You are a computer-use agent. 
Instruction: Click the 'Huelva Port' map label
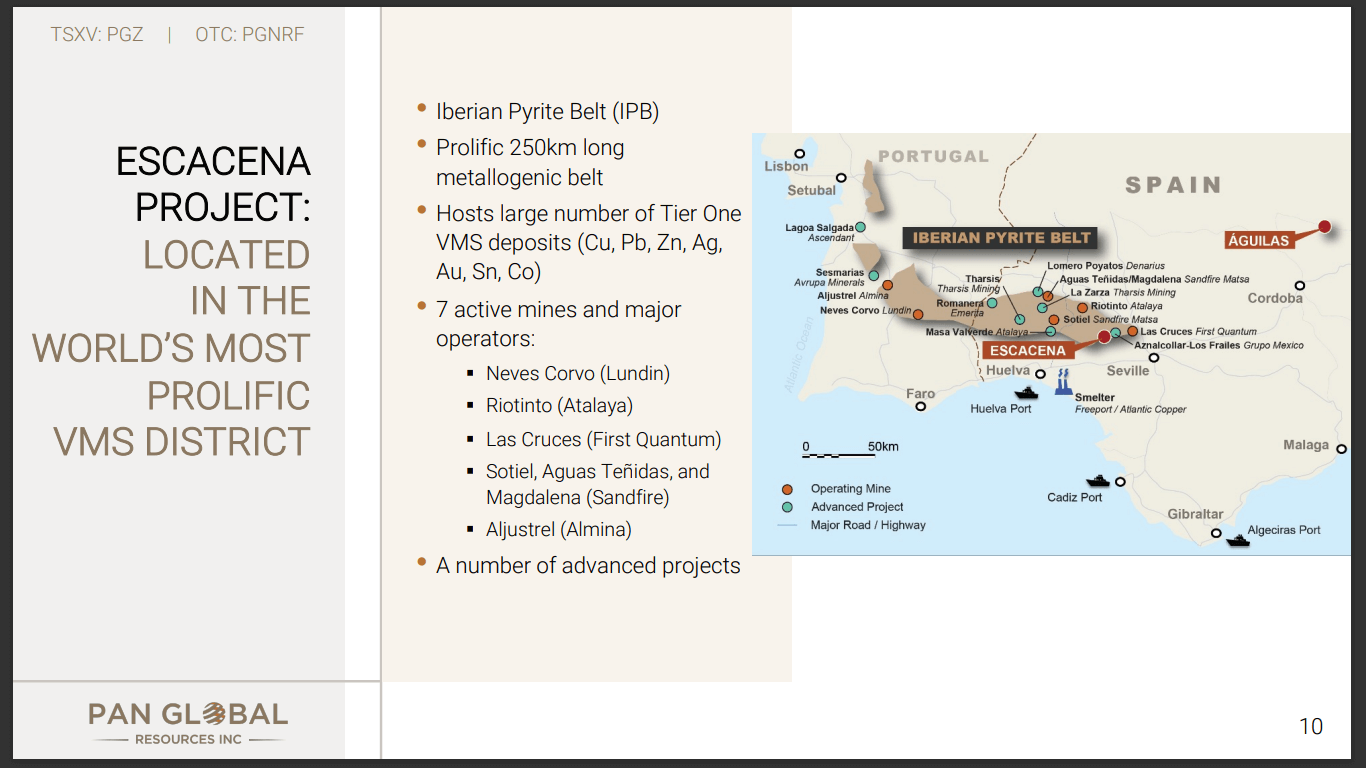(x=1001, y=409)
